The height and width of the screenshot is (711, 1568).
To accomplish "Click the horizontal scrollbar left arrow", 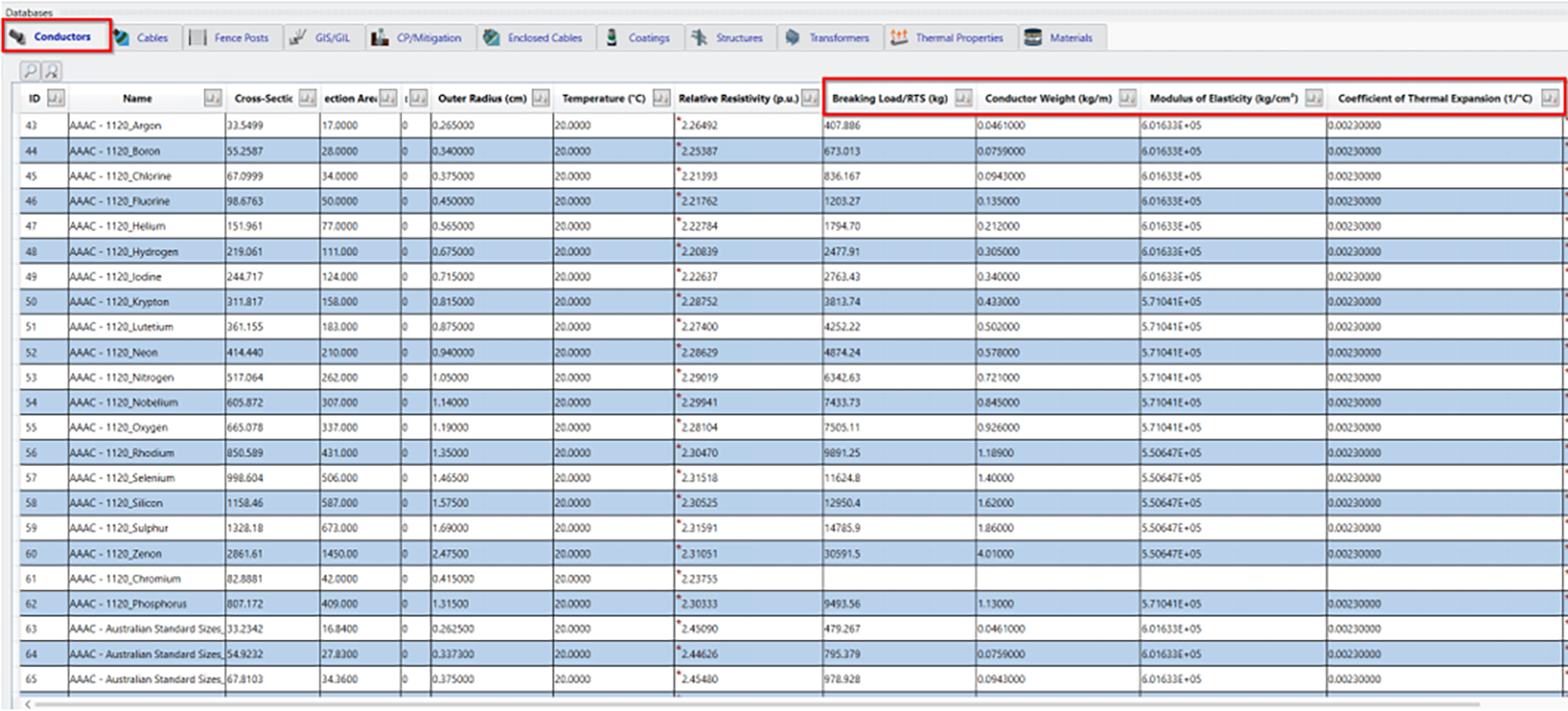I will (x=27, y=703).
